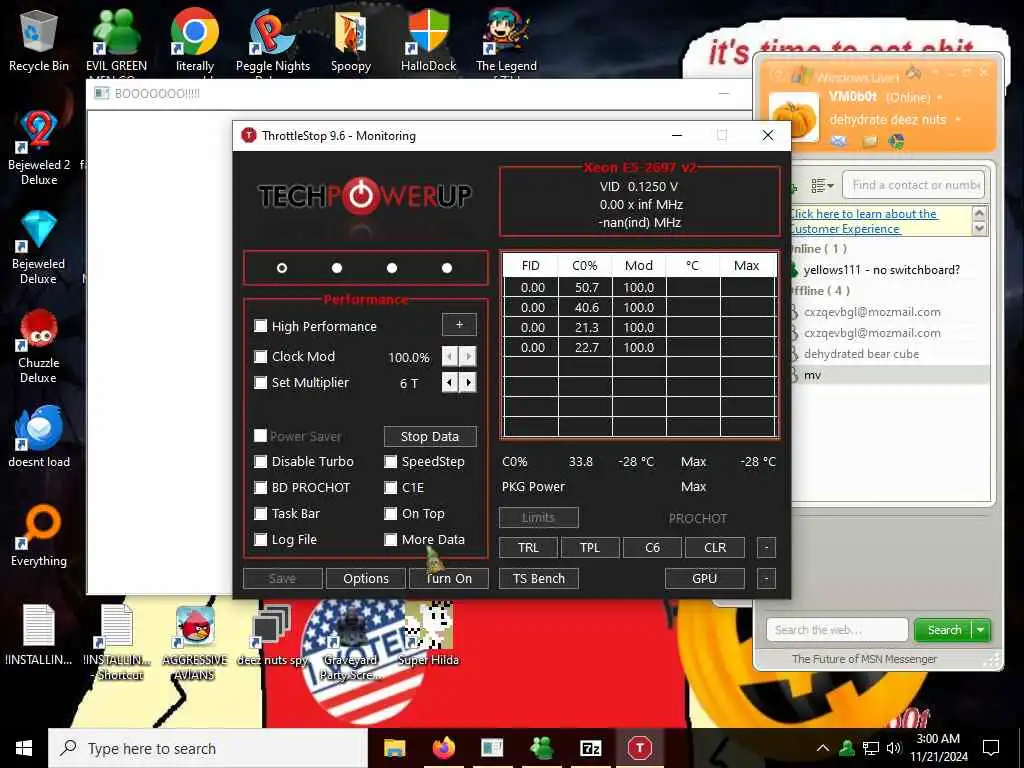The width and height of the screenshot is (1024, 768).
Task: Click the plus button beside High Performance
Action: click(459, 325)
